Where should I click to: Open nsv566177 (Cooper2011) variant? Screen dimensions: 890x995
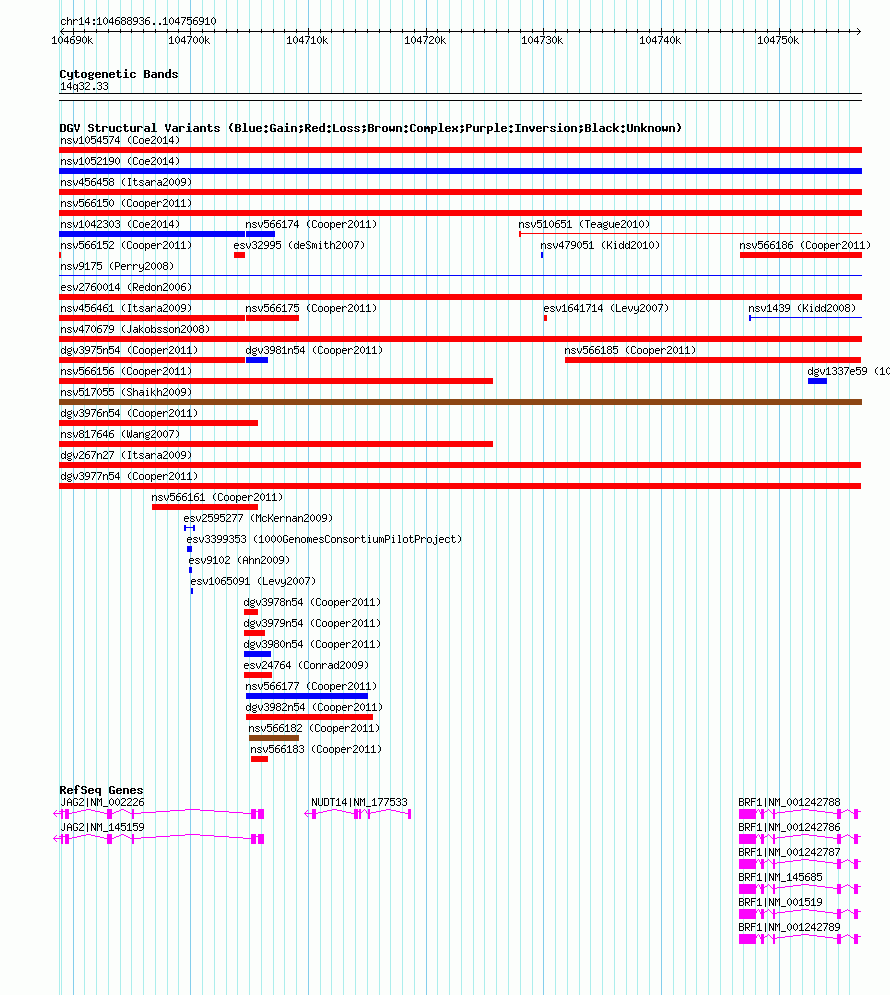tap(311, 685)
